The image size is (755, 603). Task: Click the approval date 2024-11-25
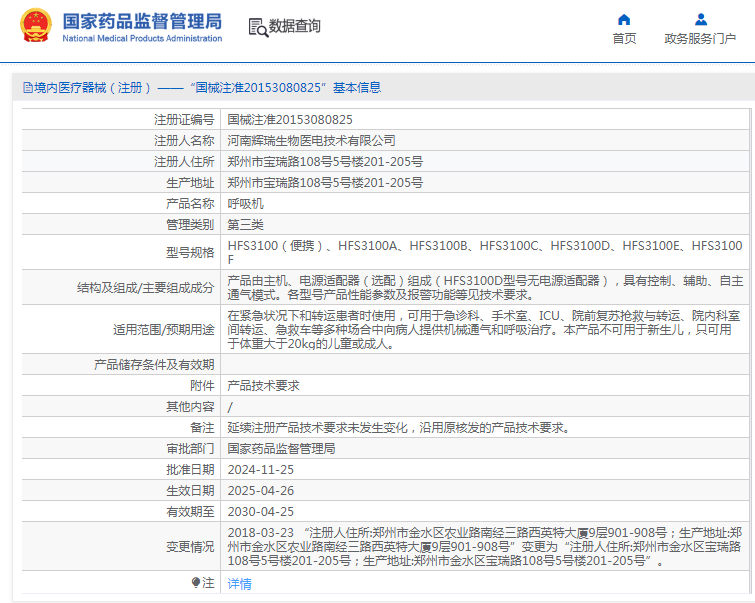pyautogui.click(x=260, y=469)
